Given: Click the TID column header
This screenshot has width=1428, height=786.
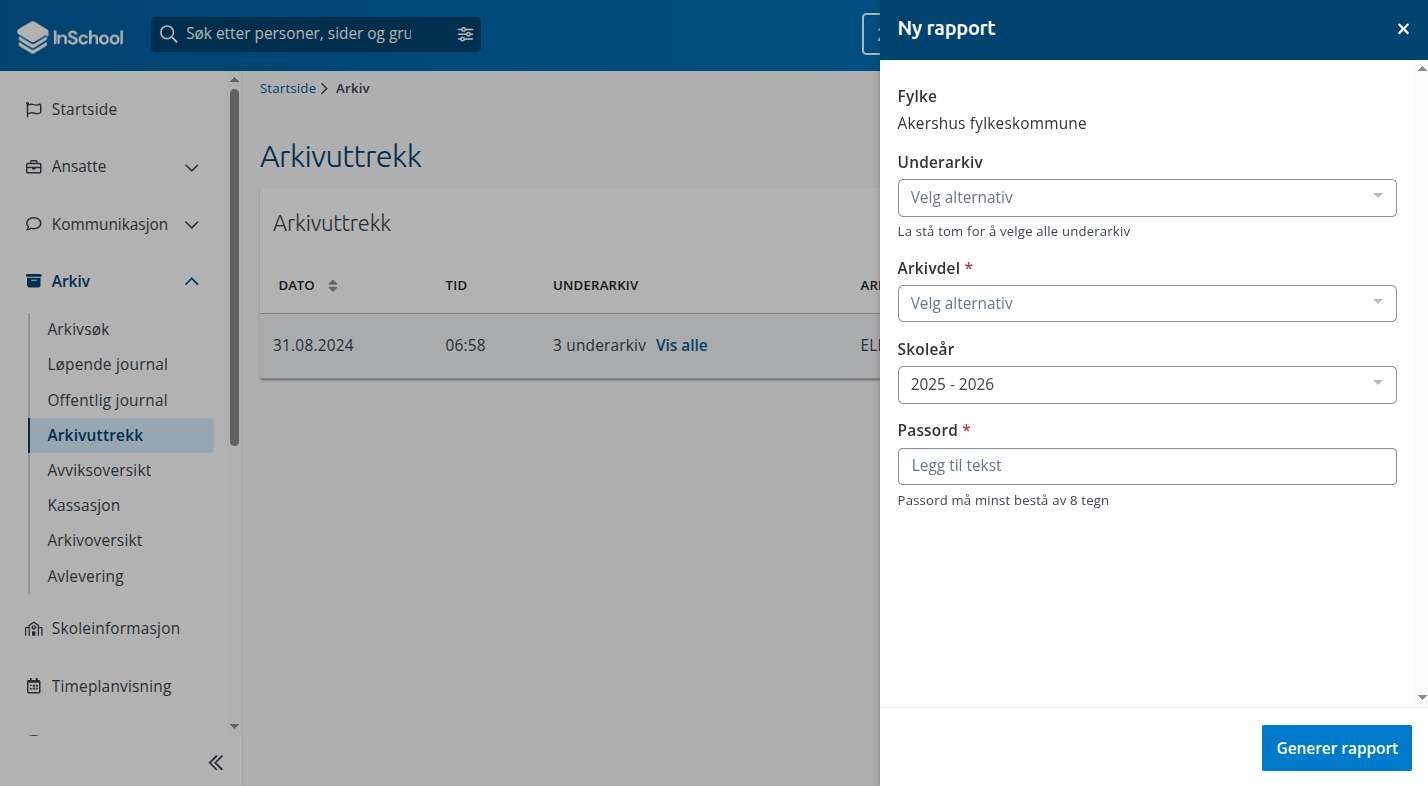Looking at the screenshot, I should (456, 286).
